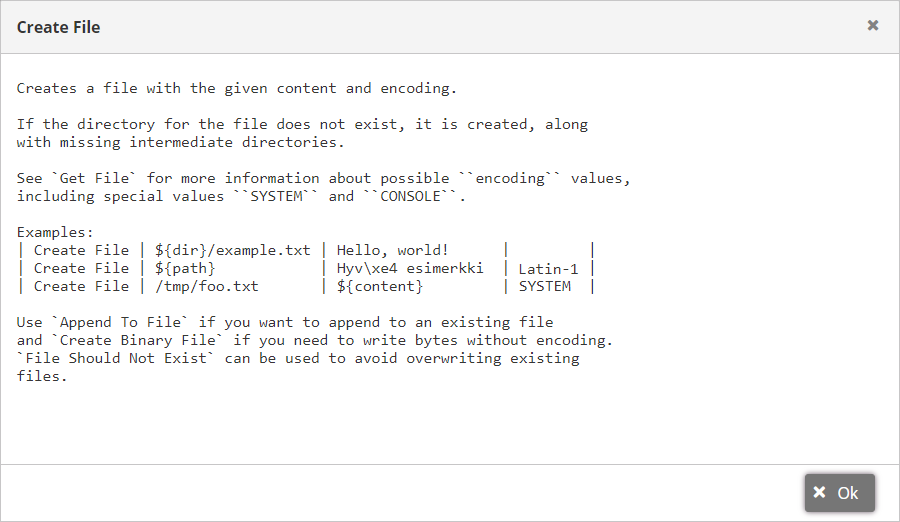Click the first line describing file creation
Viewport: 900px width, 522px height.
pyautogui.click(x=236, y=88)
